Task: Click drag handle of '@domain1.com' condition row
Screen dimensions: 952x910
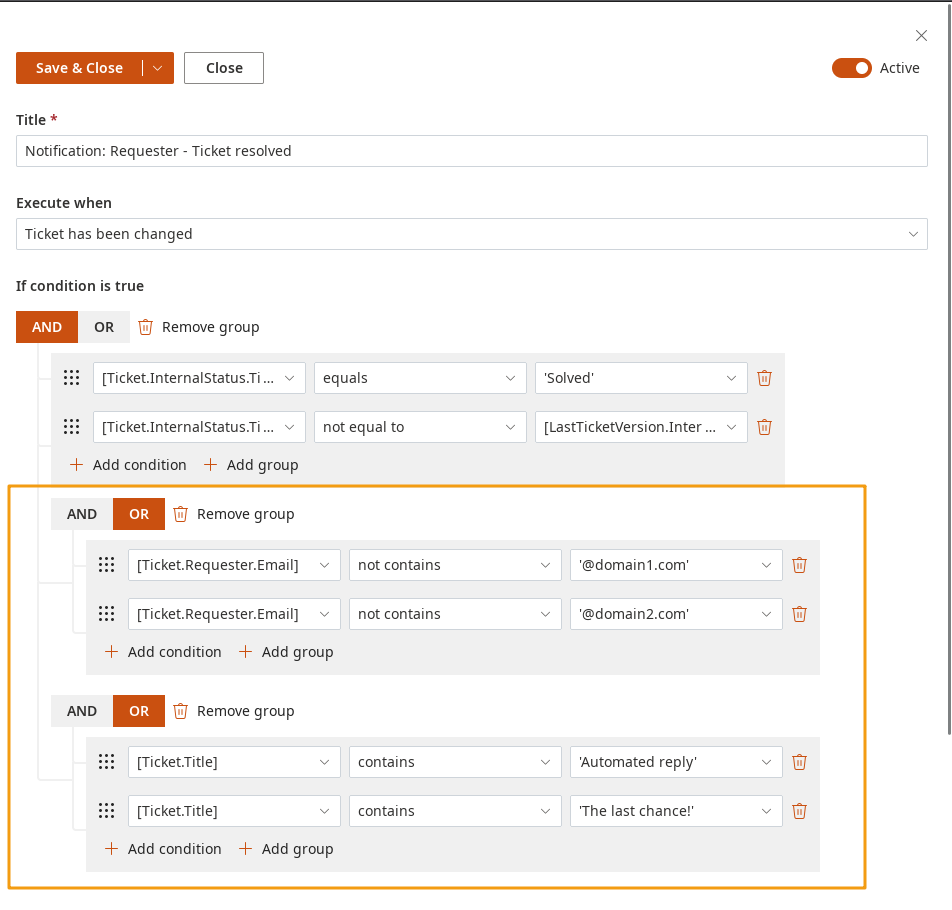Action: tap(106, 565)
